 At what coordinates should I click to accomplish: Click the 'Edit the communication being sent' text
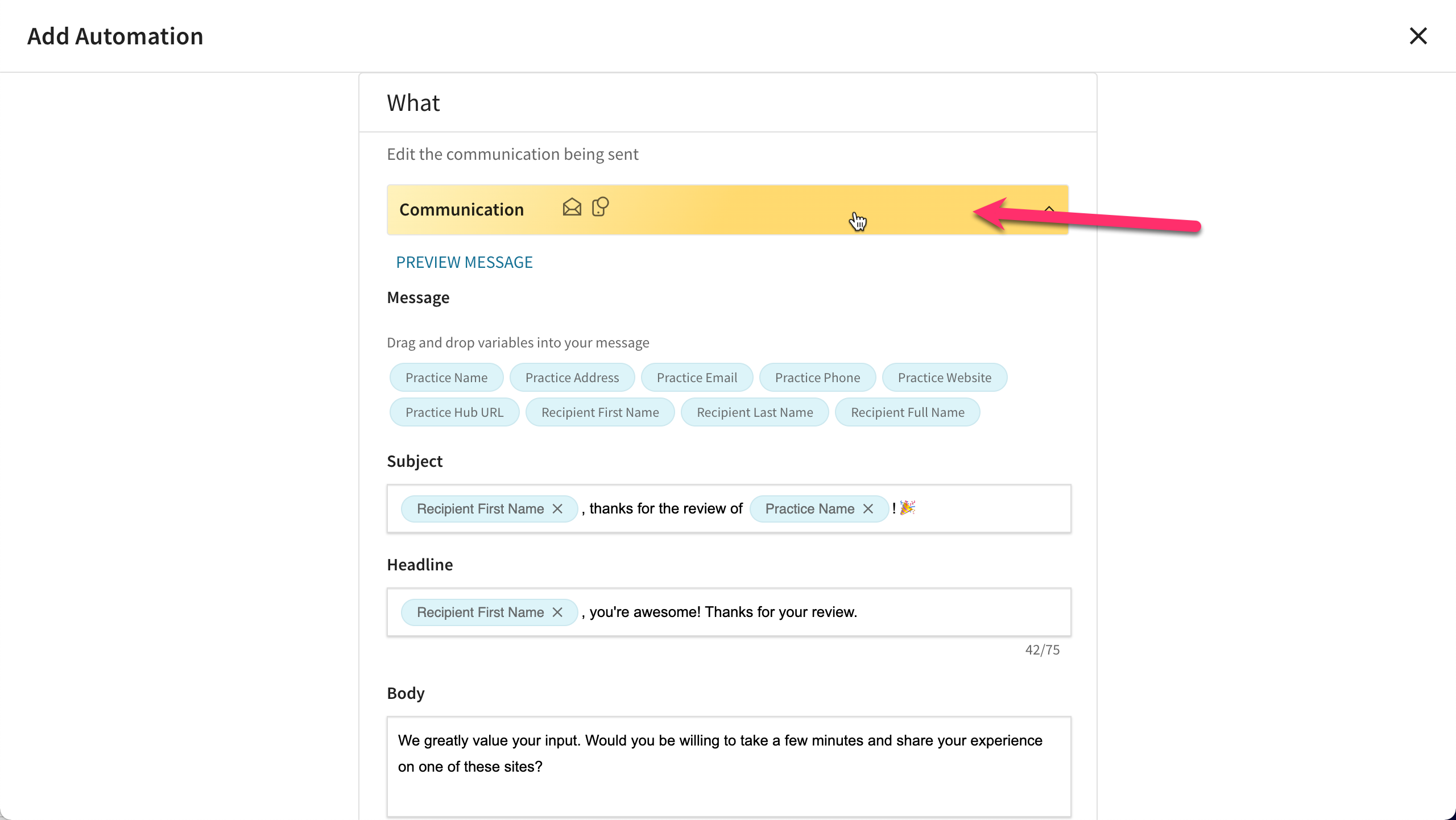pyautogui.click(x=512, y=154)
